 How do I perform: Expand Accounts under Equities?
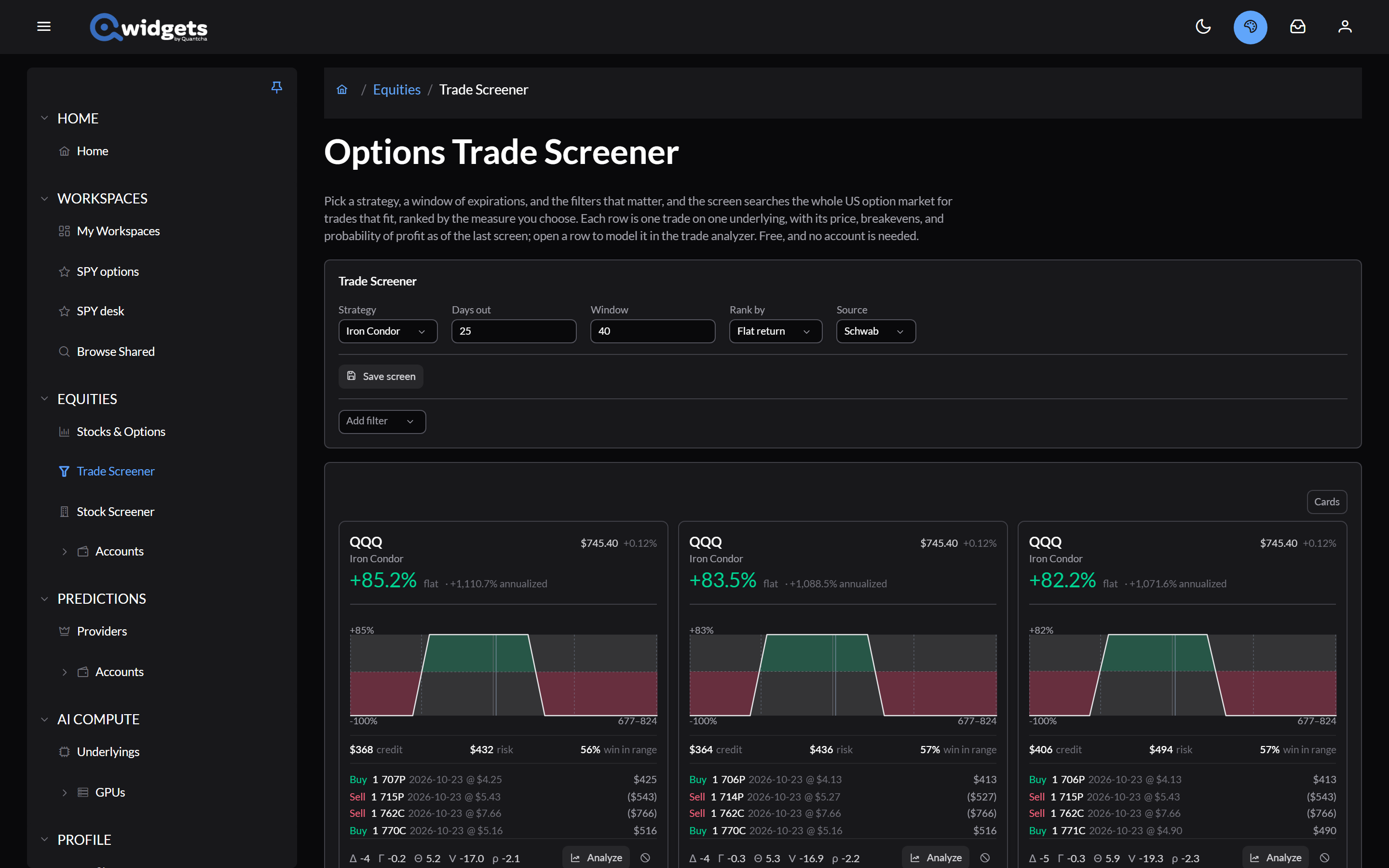click(64, 552)
